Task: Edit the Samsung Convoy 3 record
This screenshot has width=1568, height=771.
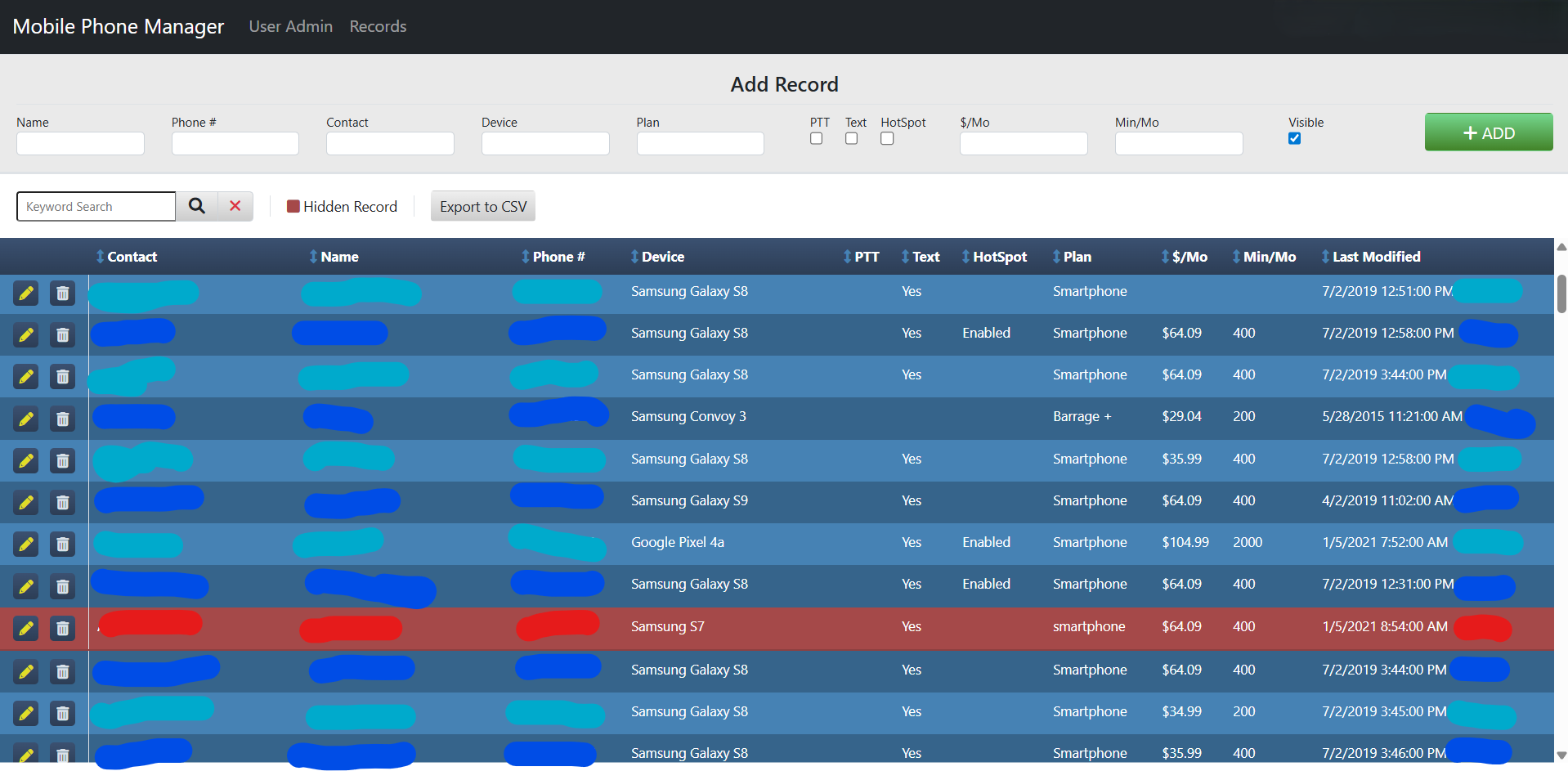Action: point(25,419)
